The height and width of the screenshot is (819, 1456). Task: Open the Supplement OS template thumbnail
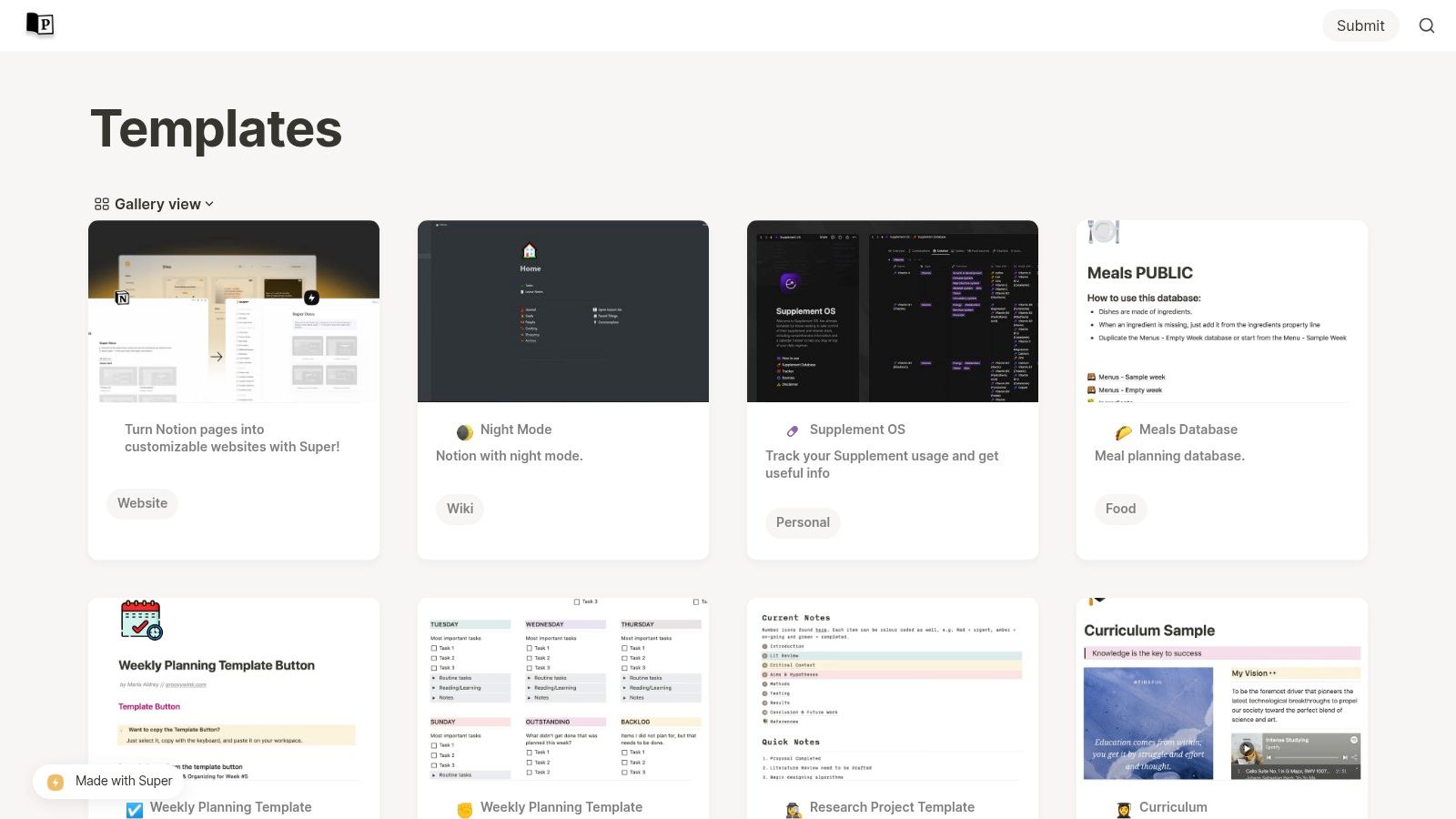[x=892, y=310]
